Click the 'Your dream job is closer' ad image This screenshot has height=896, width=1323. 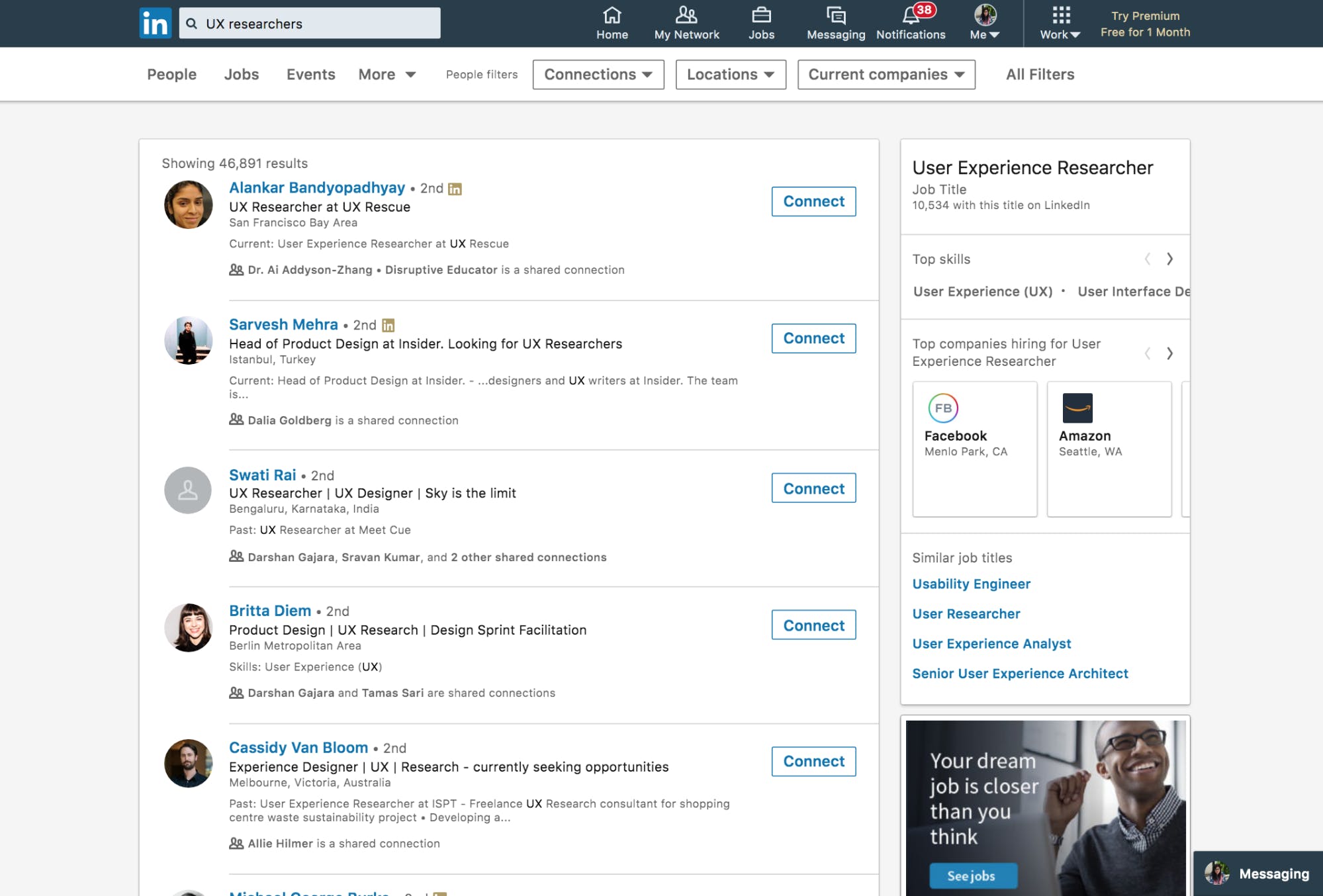1046,808
